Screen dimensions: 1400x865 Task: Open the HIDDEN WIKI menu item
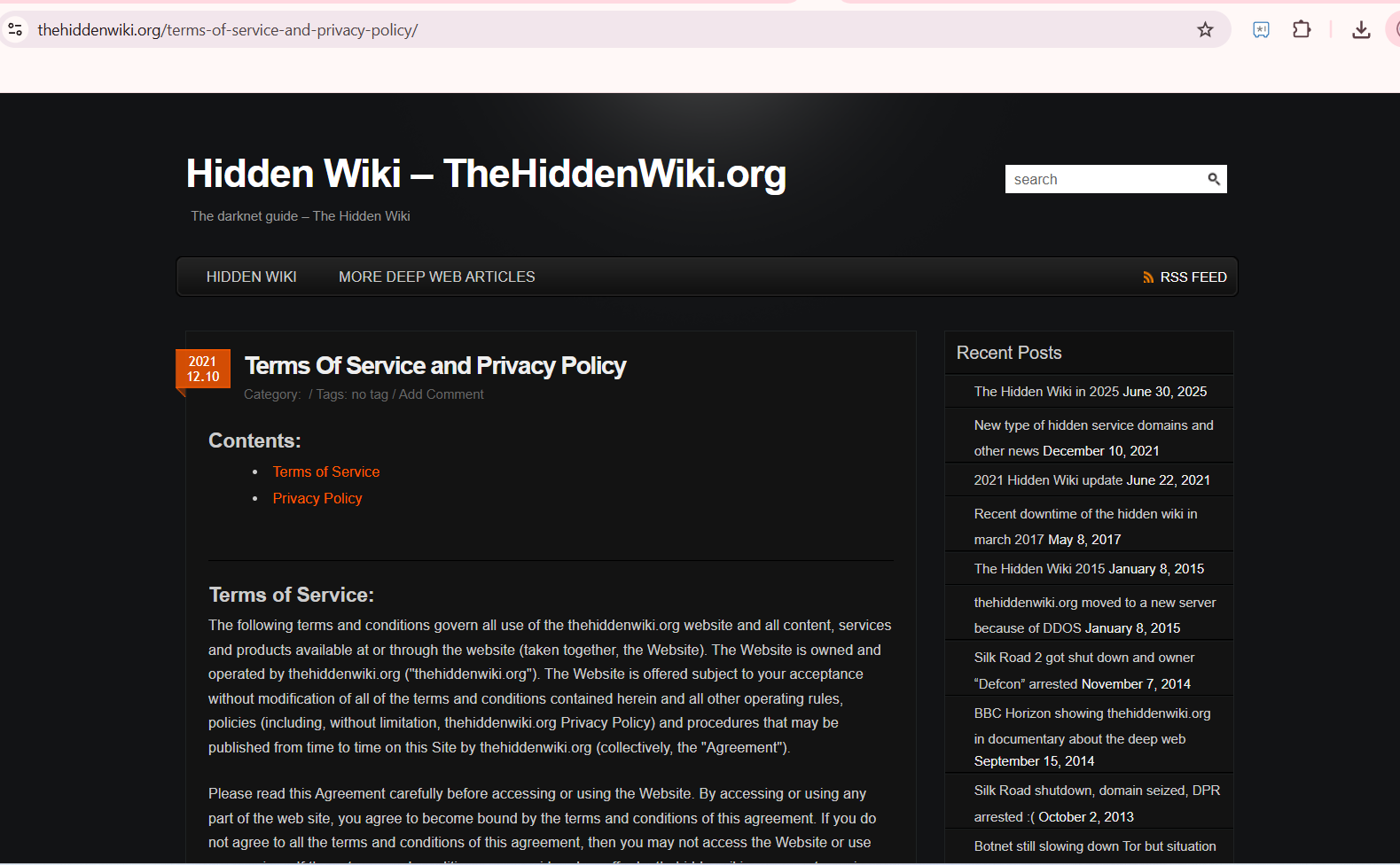pyautogui.click(x=252, y=277)
